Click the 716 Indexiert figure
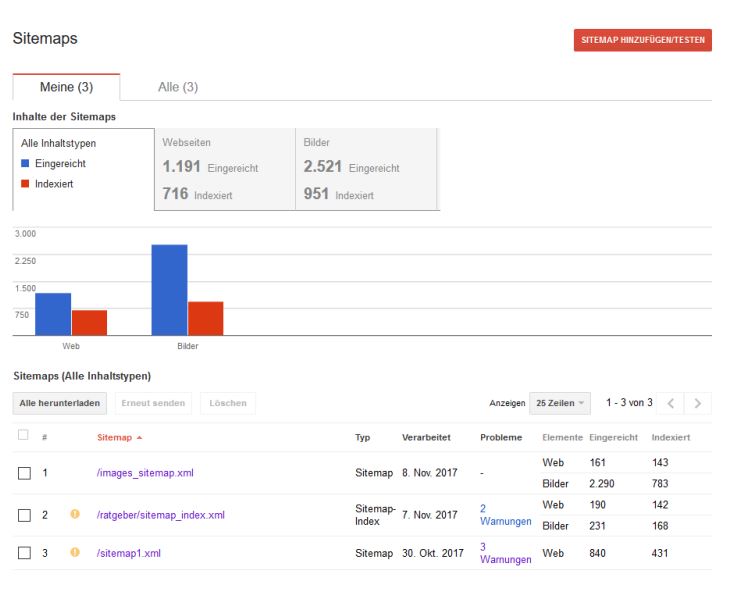 pos(197,194)
